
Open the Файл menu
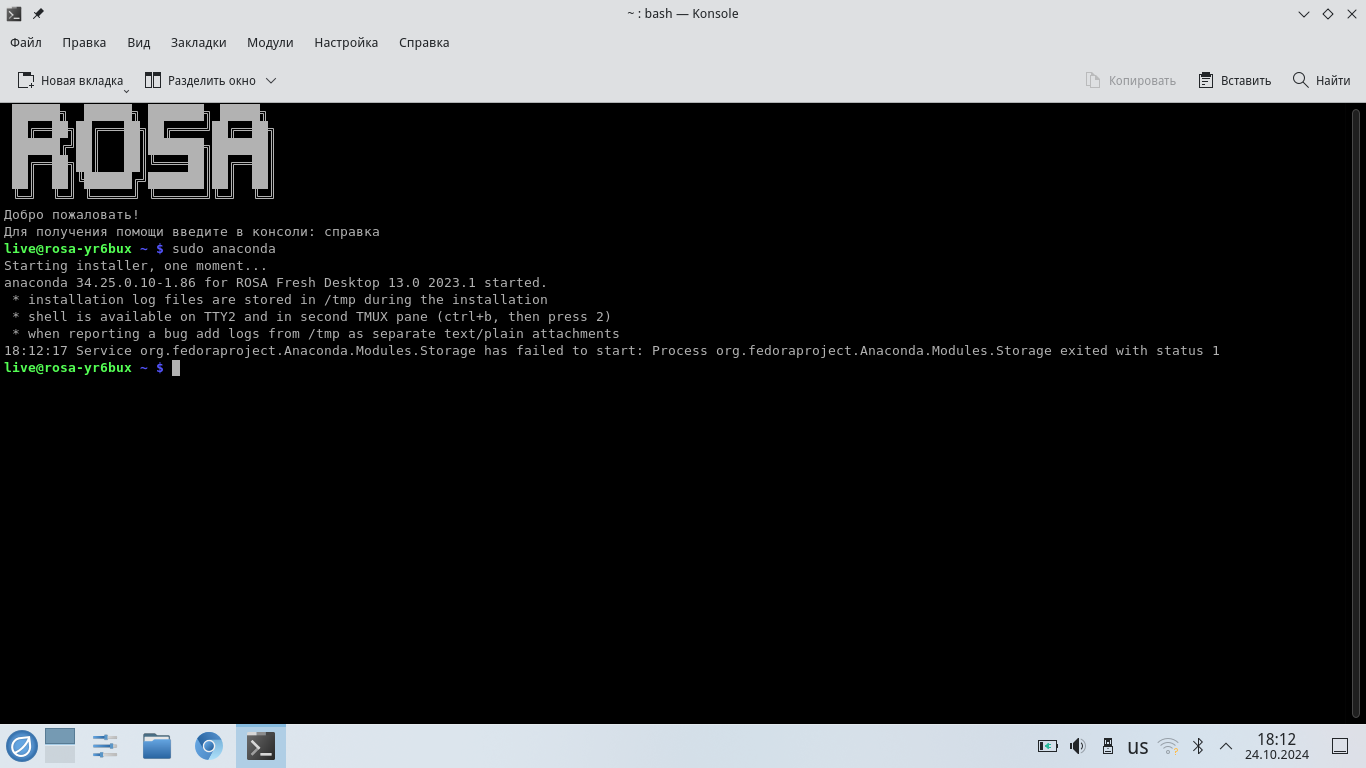pos(26,43)
